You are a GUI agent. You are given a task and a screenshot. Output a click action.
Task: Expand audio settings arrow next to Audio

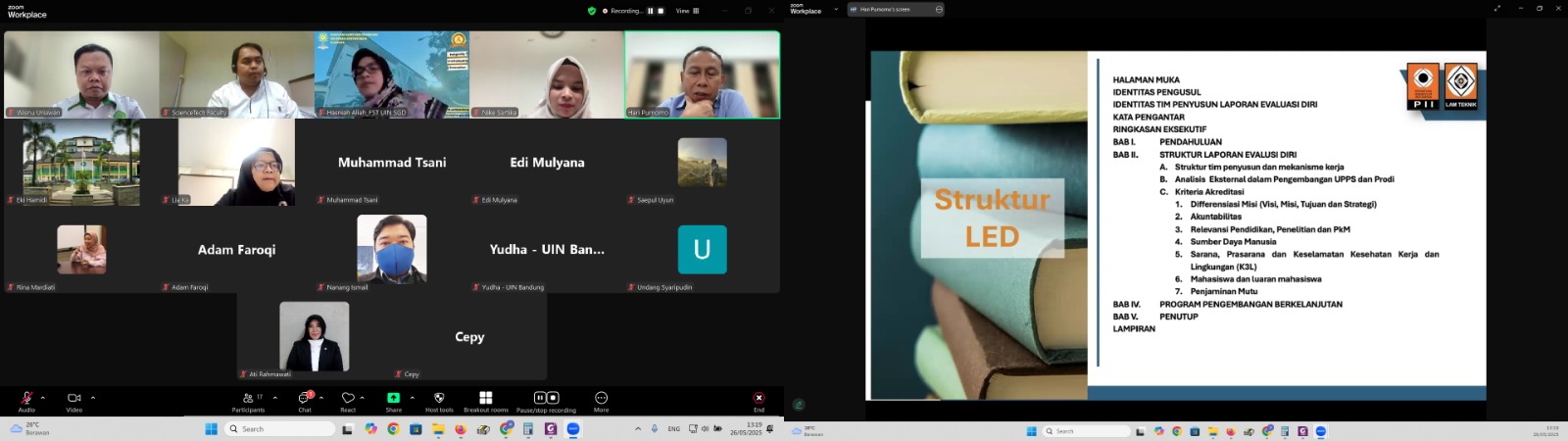click(42, 398)
